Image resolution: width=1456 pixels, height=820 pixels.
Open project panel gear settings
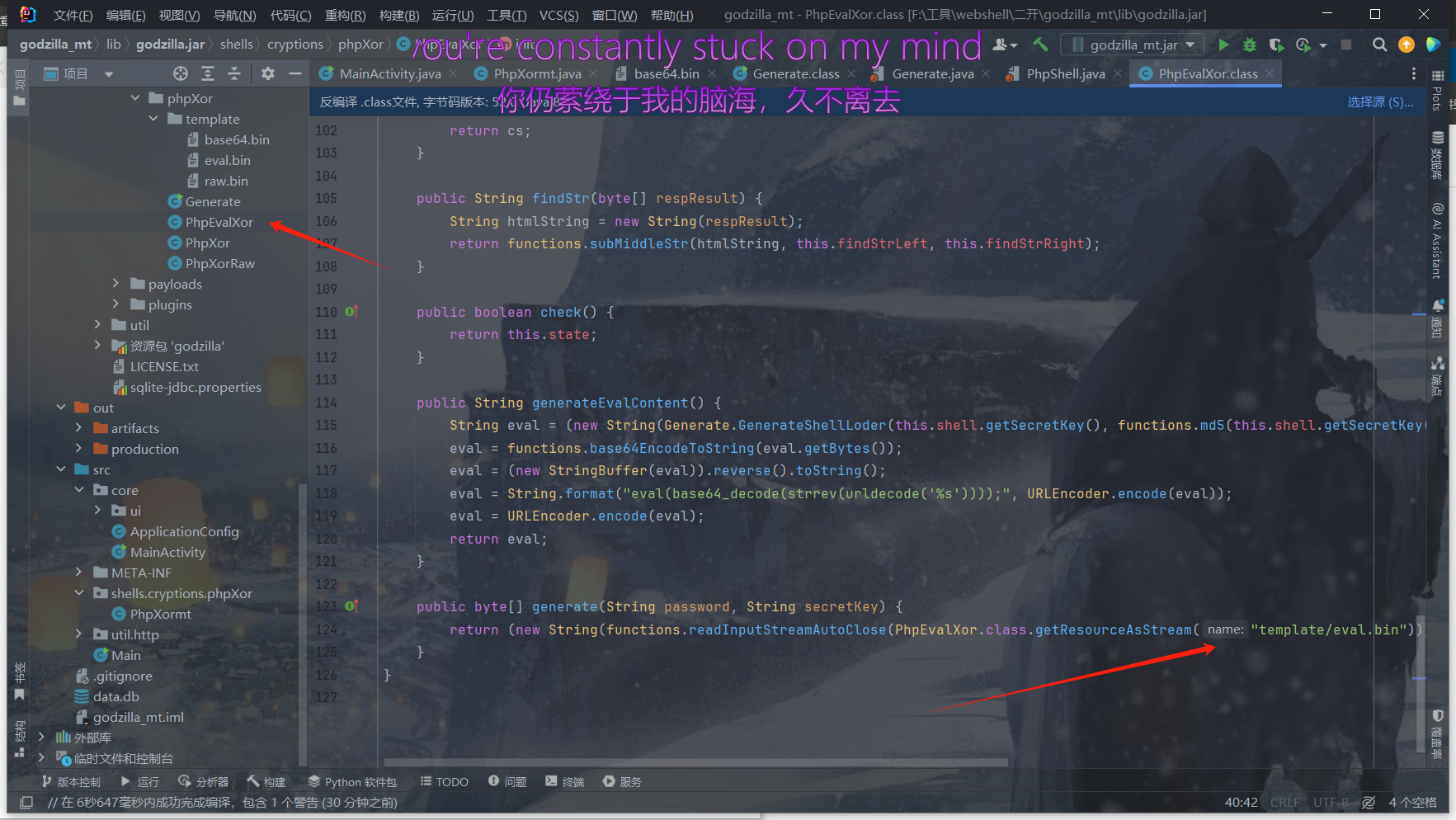[268, 73]
